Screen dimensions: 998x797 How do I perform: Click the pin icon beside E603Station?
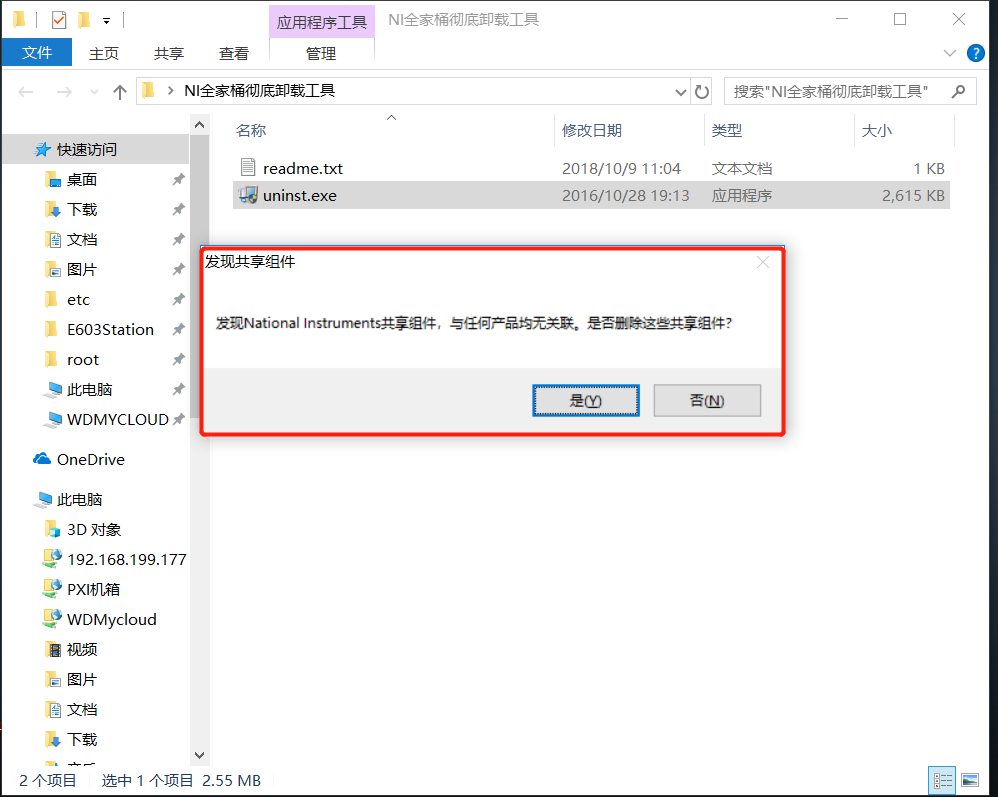click(x=178, y=330)
